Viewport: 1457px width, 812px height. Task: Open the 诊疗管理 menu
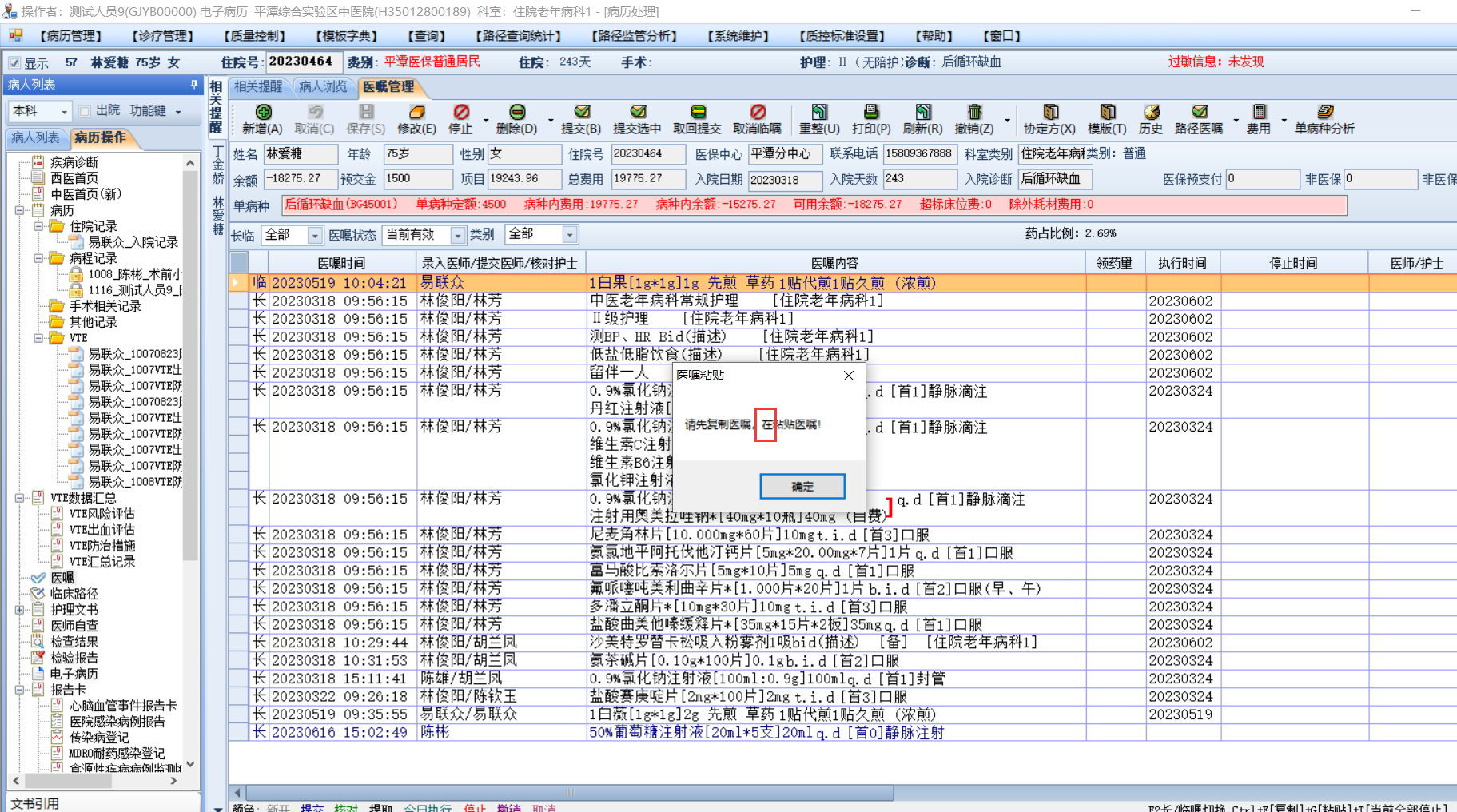pos(162,36)
